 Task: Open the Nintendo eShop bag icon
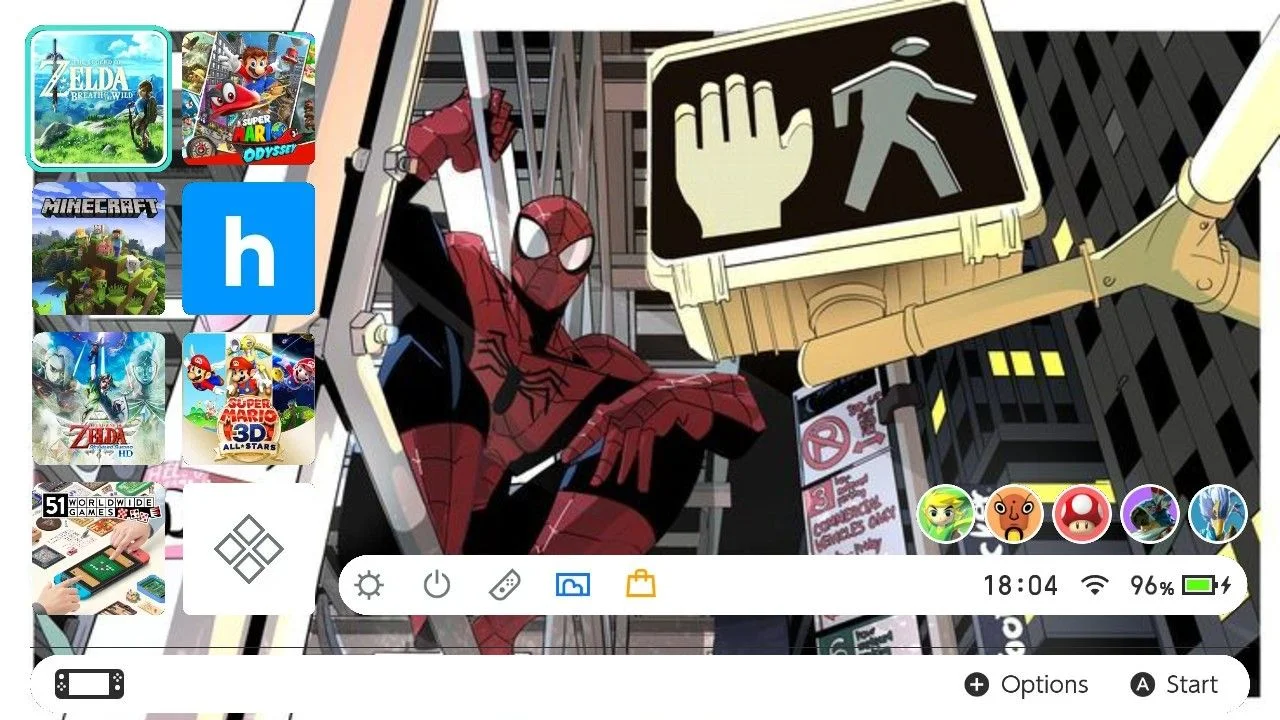[x=641, y=584]
